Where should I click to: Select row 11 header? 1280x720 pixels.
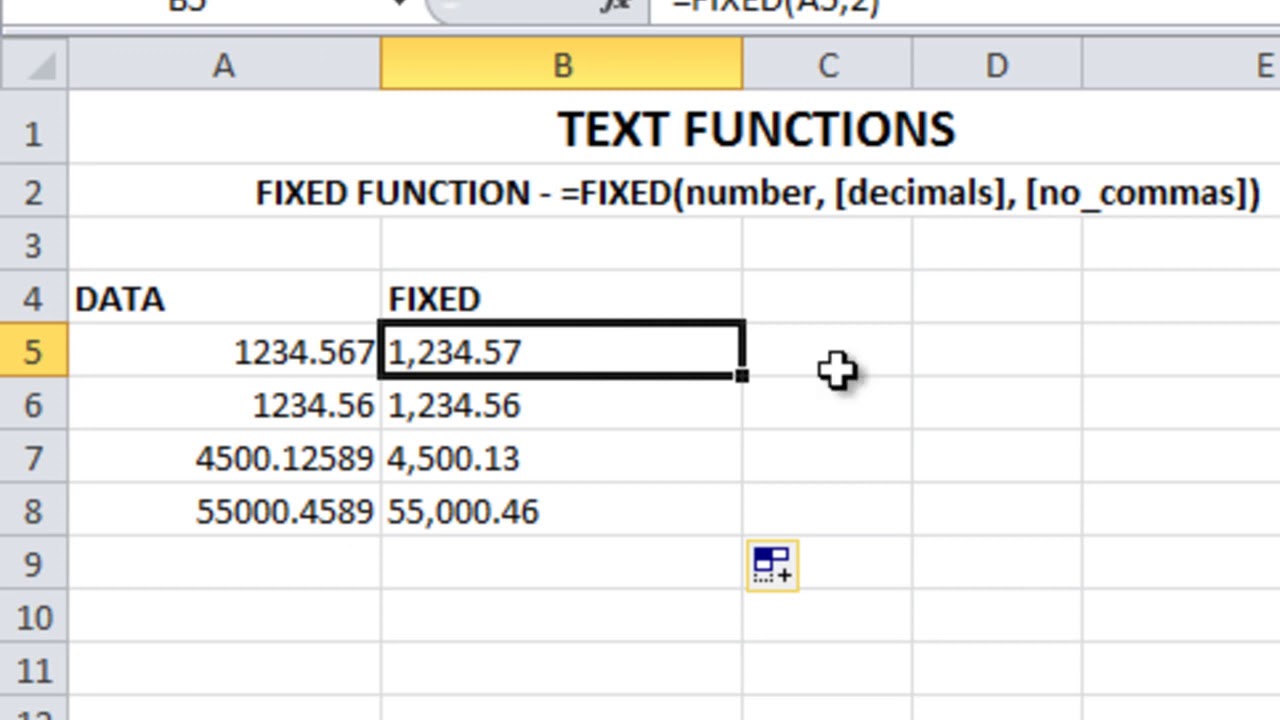tap(33, 669)
